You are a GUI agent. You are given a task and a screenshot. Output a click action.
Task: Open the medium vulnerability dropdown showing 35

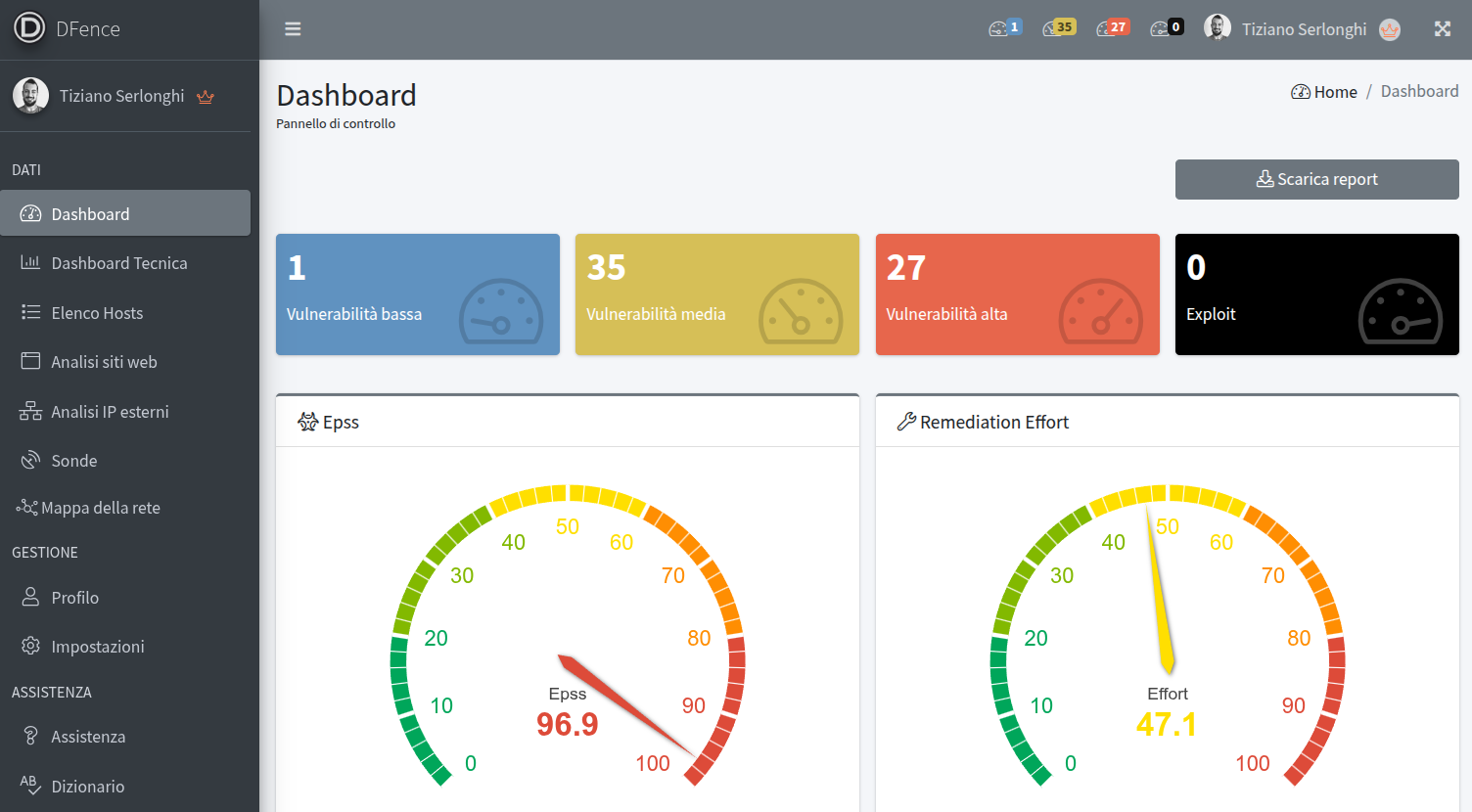coord(1058,27)
